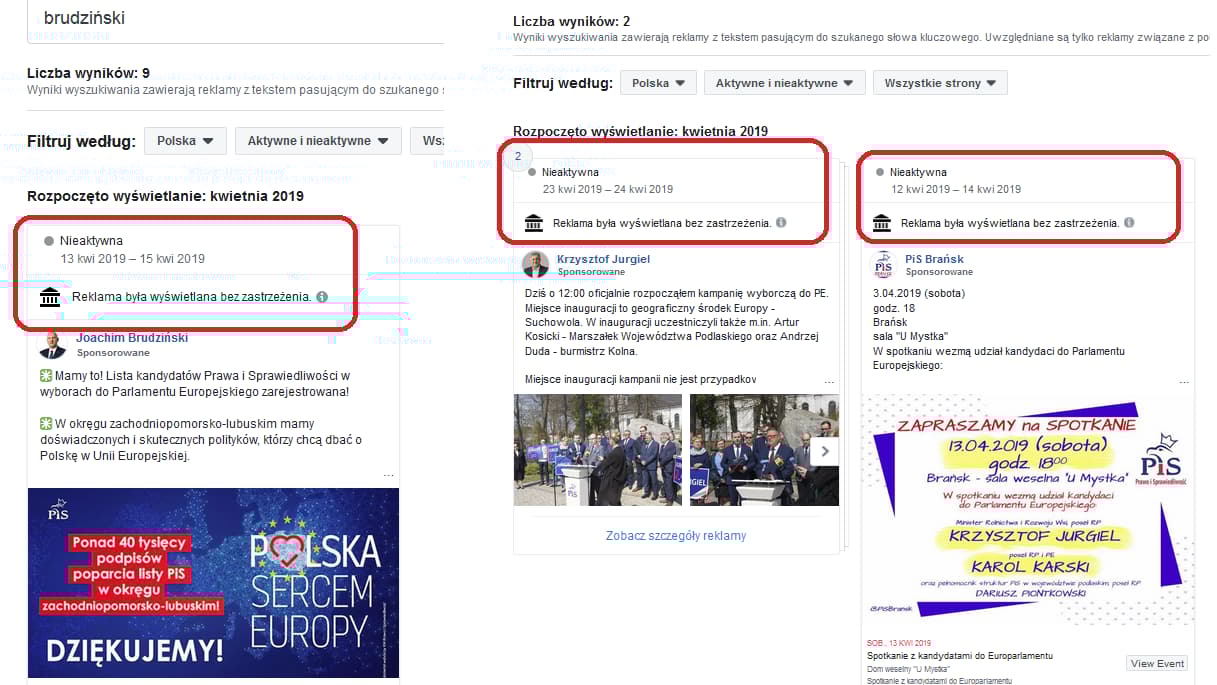
Task: Click Krzysztof Jurgiel profile avatar
Action: [x=535, y=264]
